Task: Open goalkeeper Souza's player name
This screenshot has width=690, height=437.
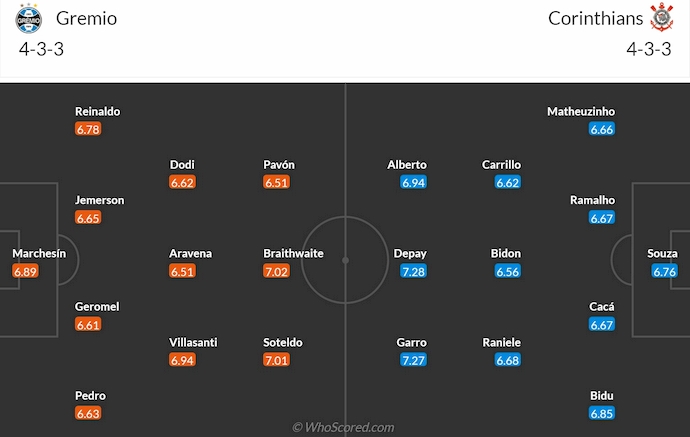Action: coord(662,254)
